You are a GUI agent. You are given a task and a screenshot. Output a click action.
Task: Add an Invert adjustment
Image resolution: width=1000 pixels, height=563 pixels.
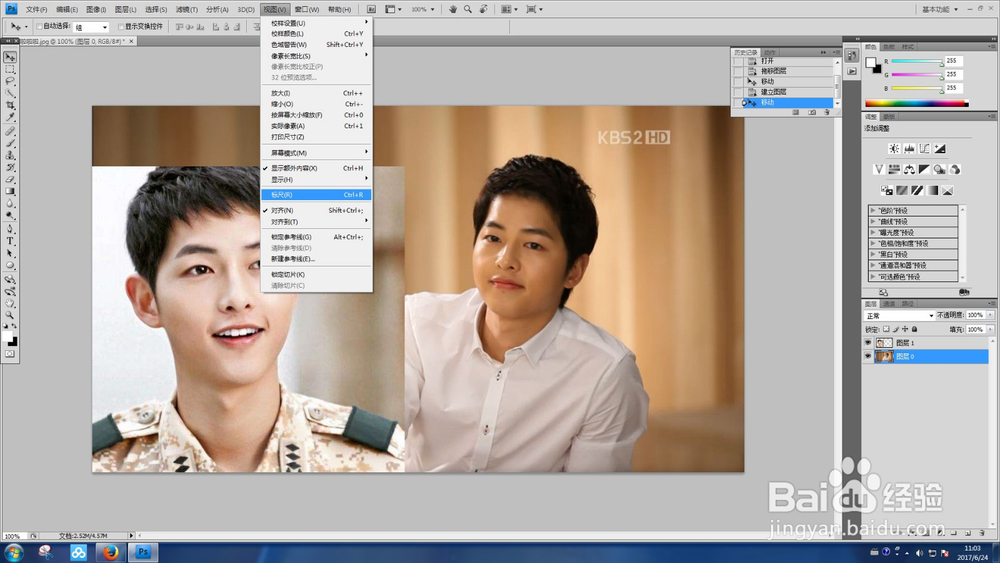(886, 191)
